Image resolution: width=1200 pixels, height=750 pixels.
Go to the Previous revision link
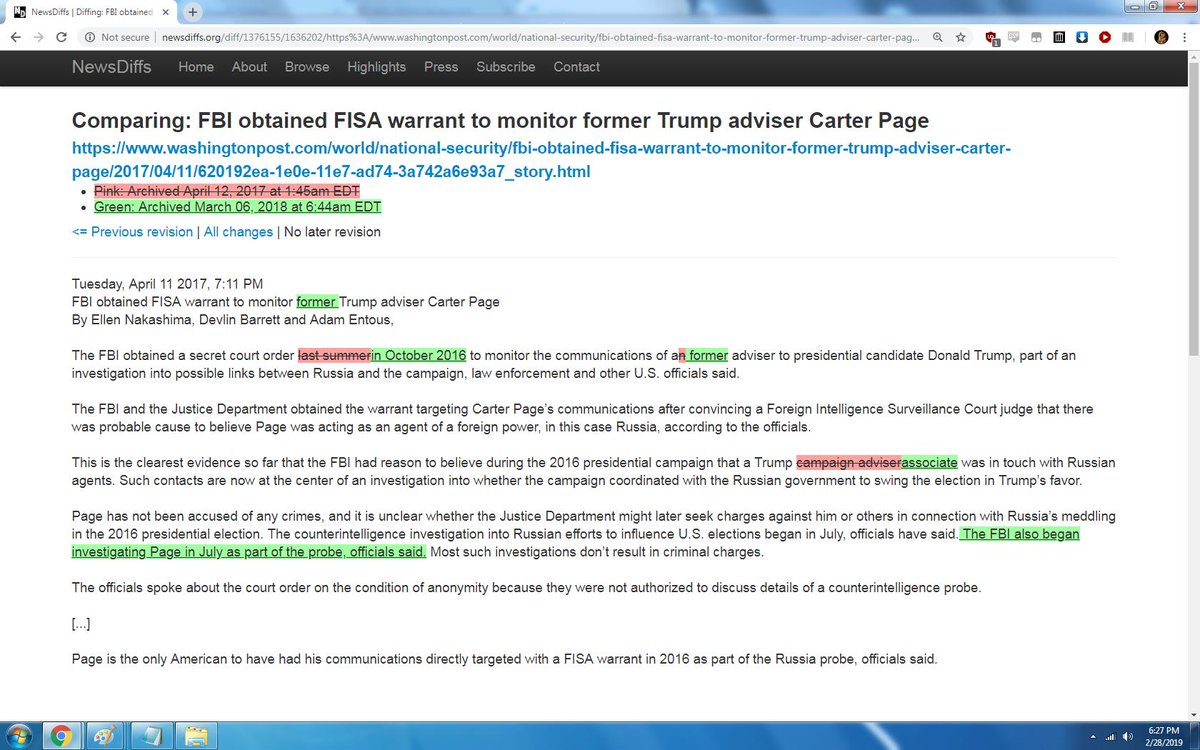click(x=132, y=232)
